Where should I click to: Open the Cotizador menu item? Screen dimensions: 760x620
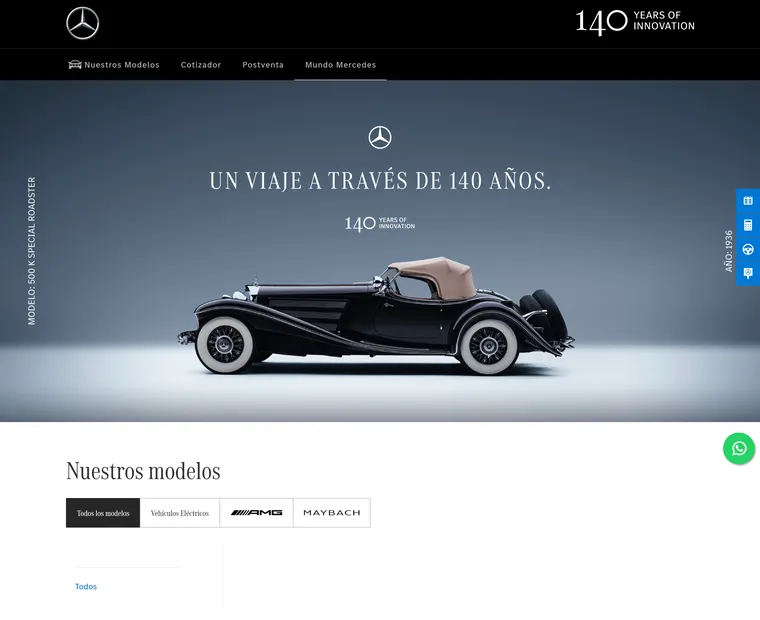(201, 64)
